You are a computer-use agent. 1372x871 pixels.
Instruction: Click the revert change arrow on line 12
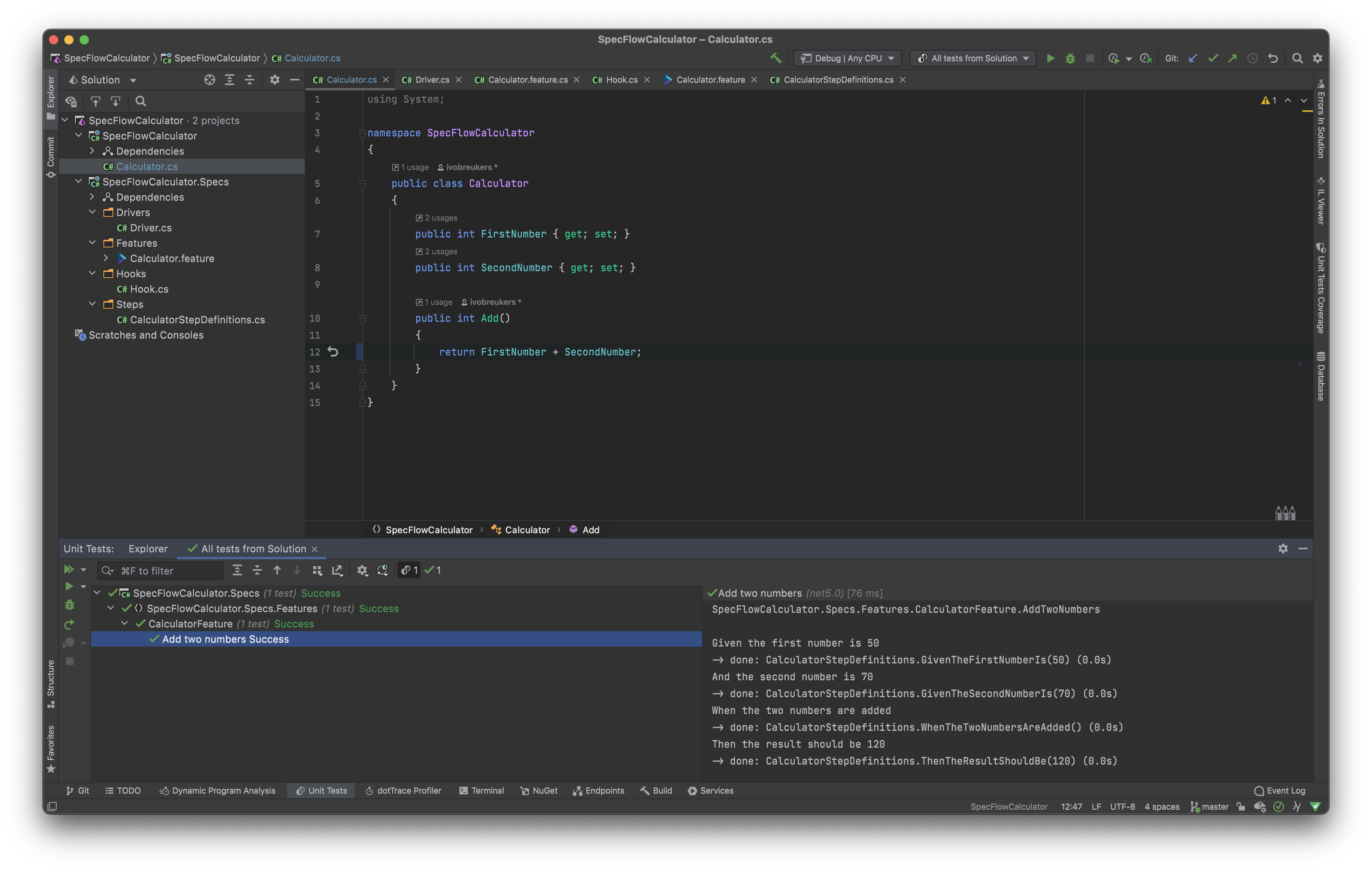[x=333, y=352]
